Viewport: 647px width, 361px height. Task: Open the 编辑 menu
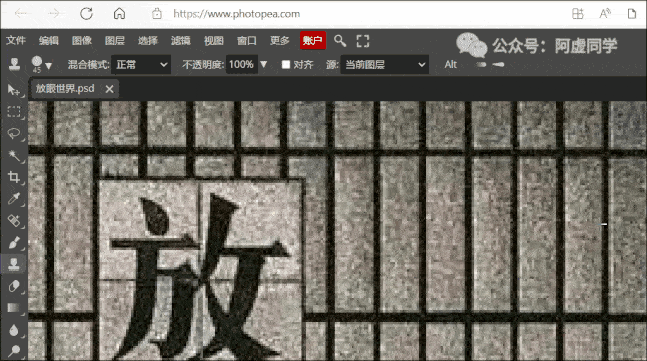(x=49, y=40)
